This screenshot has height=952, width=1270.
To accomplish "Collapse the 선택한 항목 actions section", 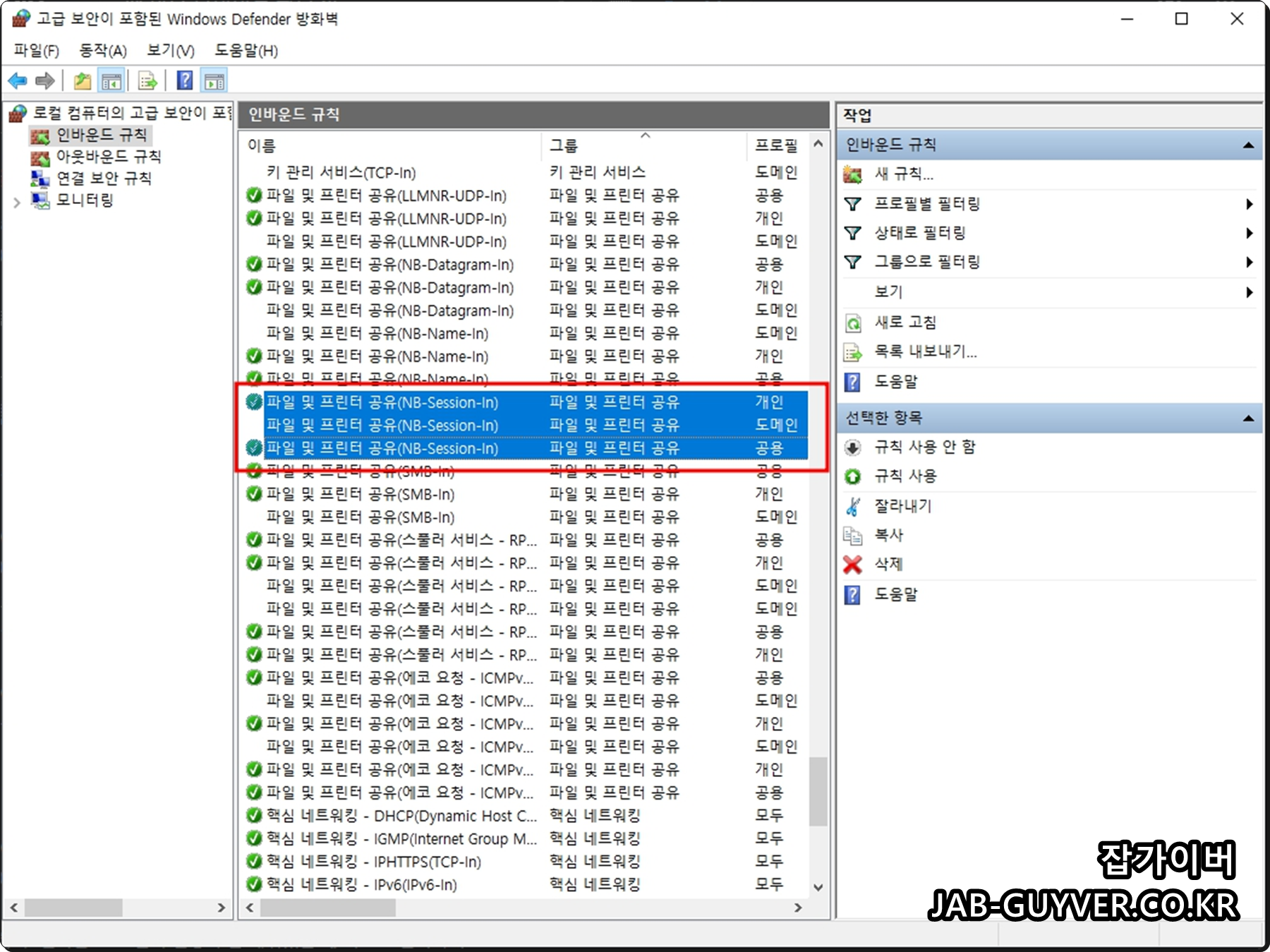I will coord(1248,418).
